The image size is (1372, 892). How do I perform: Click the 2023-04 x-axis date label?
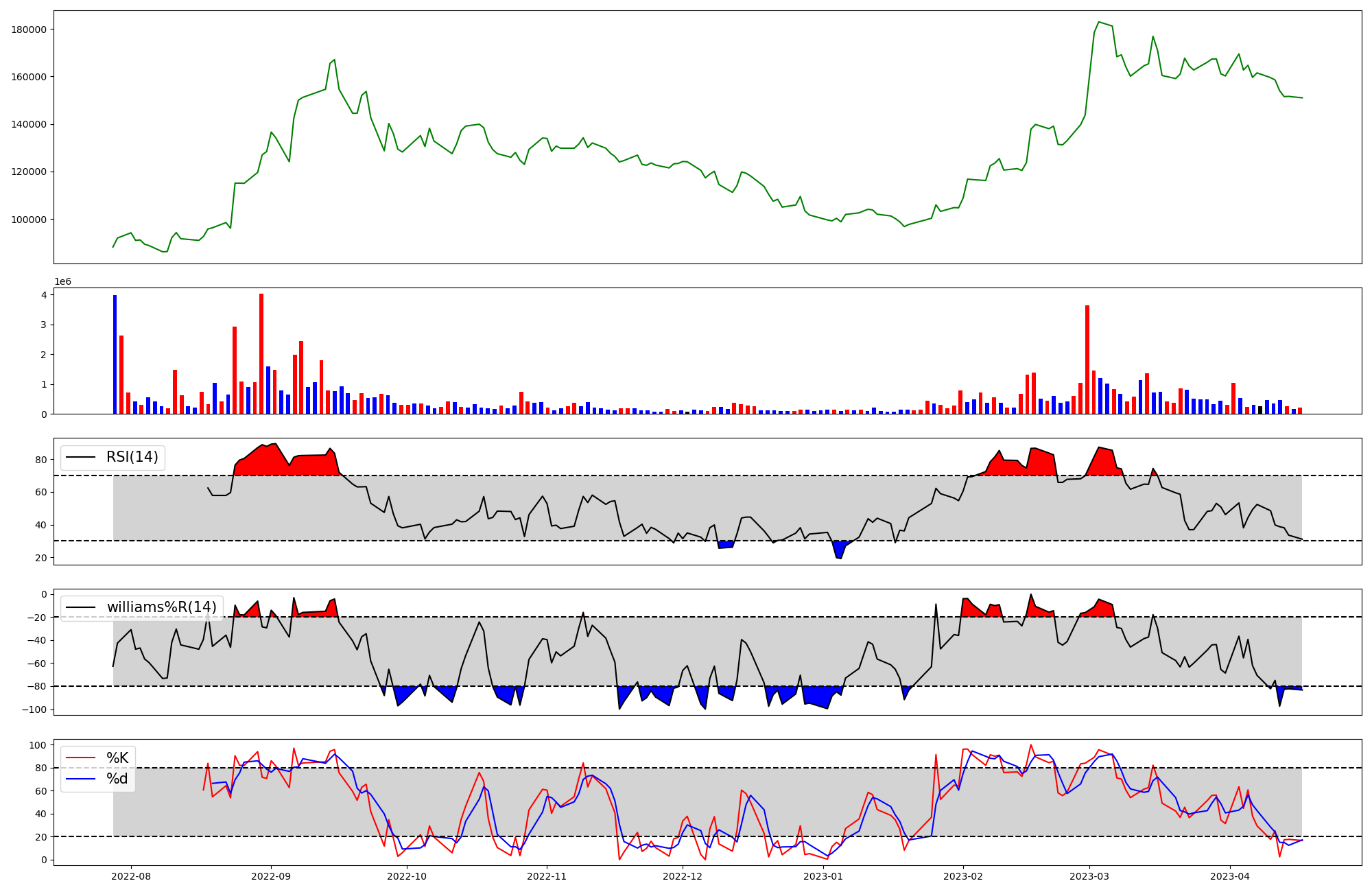[x=1230, y=876]
